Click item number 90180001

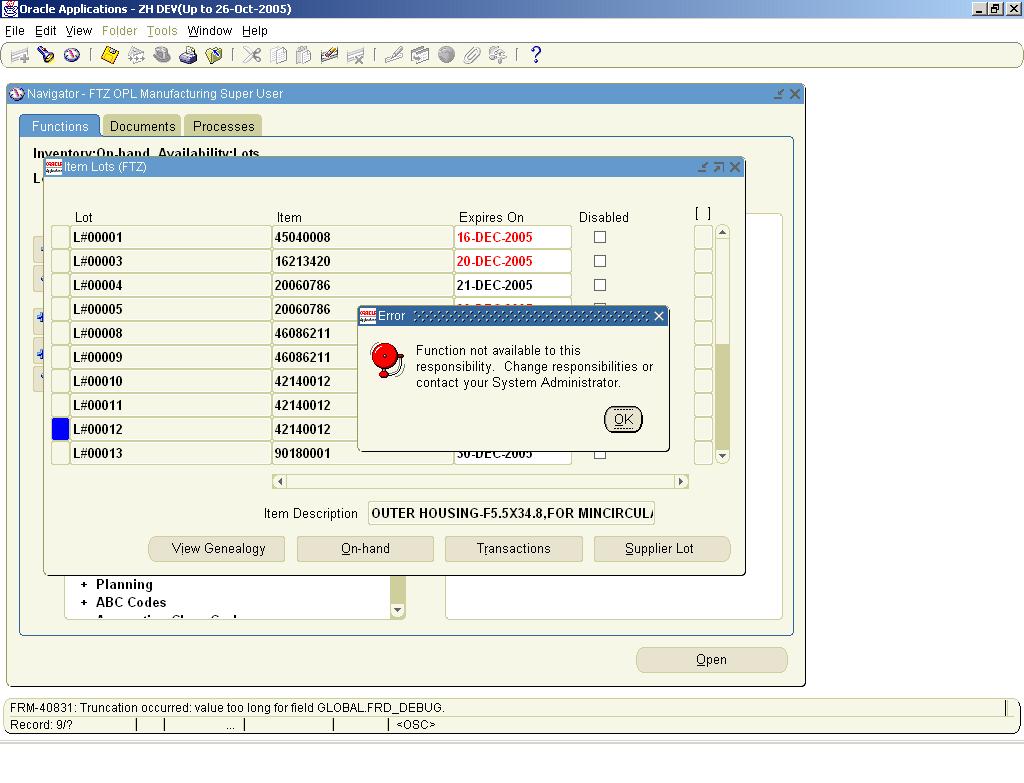click(x=315, y=453)
